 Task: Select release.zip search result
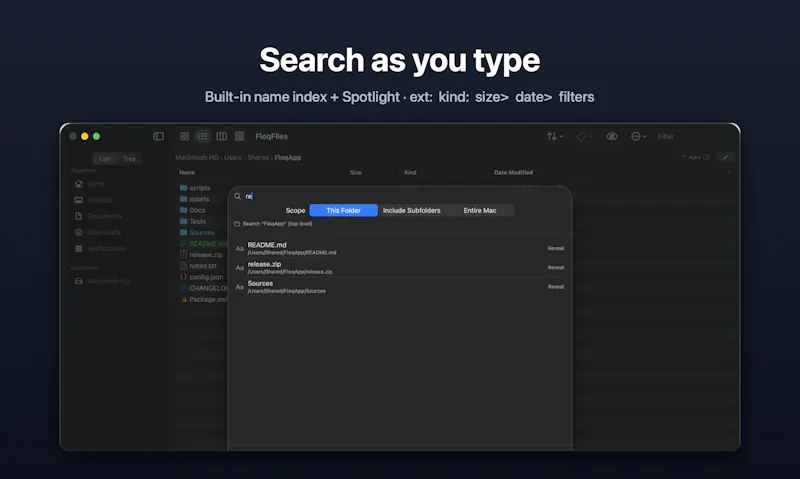[x=399, y=267]
